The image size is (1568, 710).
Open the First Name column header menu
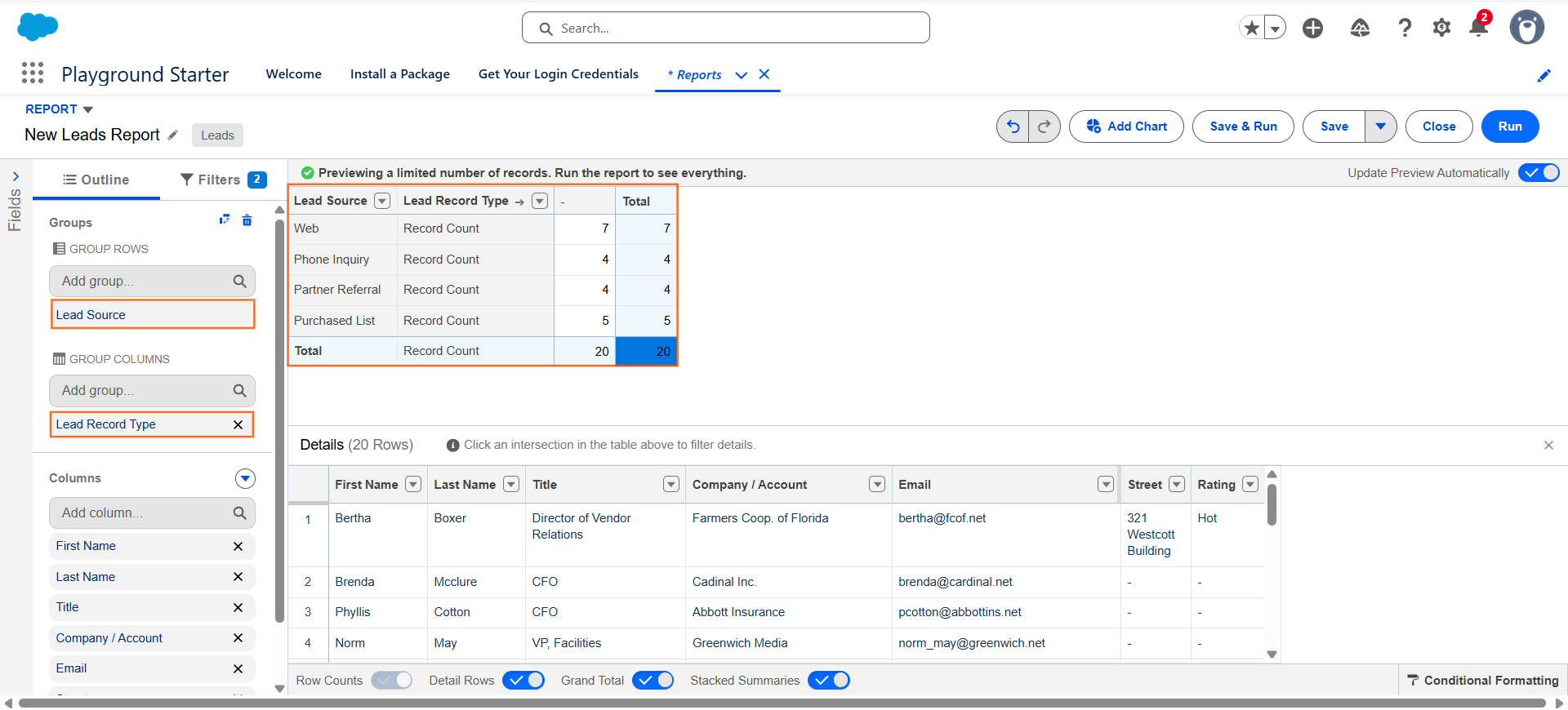[x=413, y=485]
